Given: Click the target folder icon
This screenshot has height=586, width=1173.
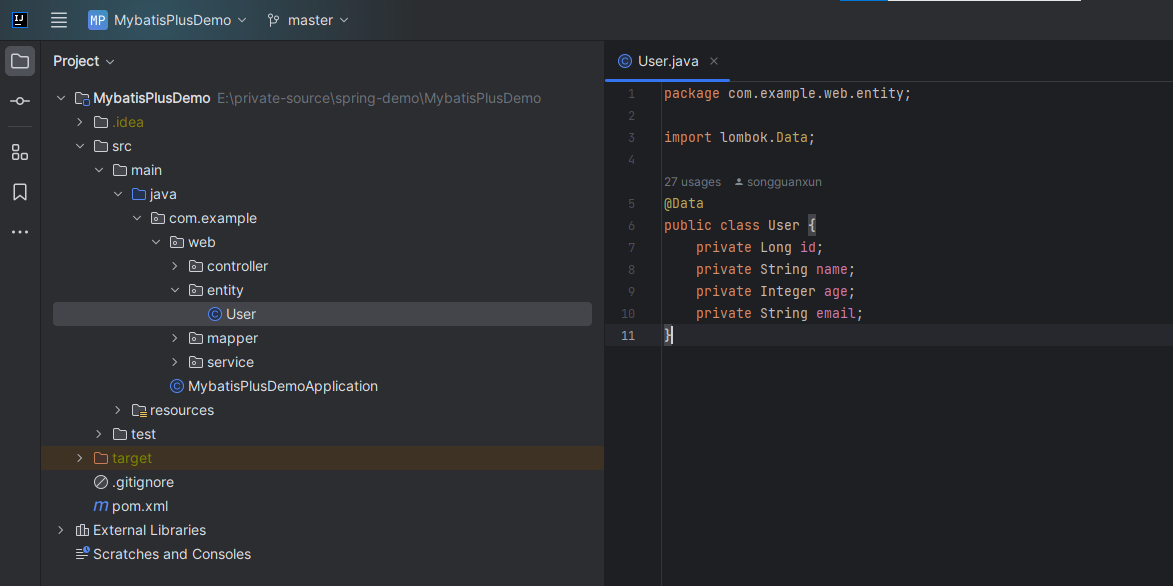Looking at the screenshot, I should coord(100,458).
